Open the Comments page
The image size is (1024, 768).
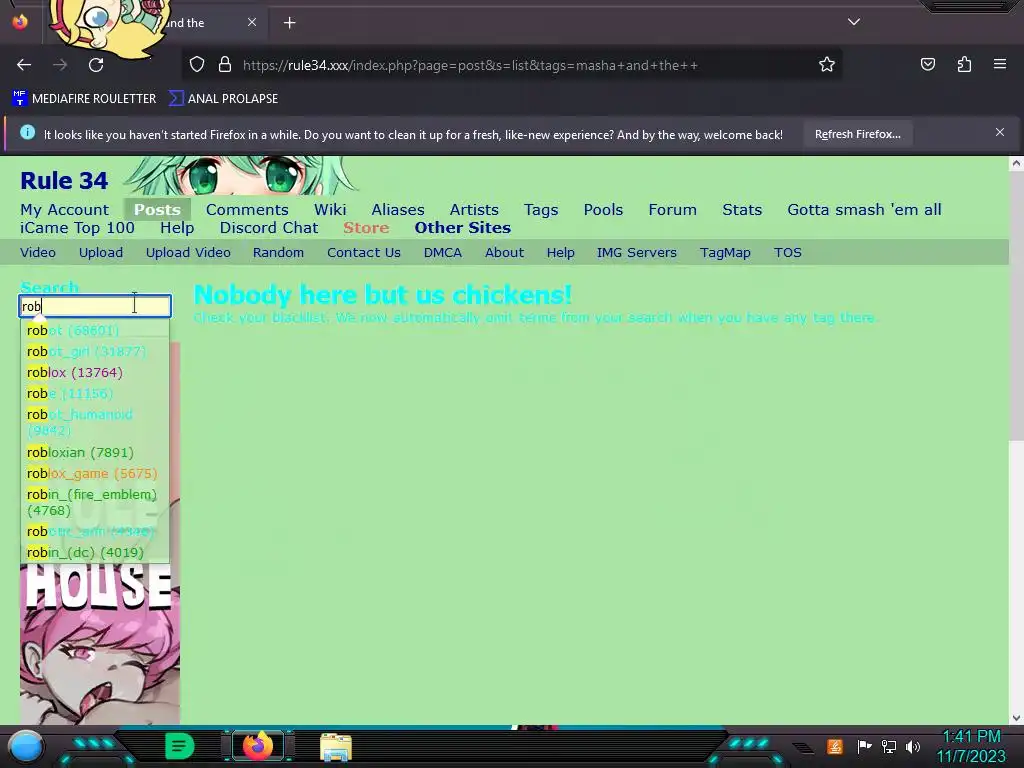247,210
